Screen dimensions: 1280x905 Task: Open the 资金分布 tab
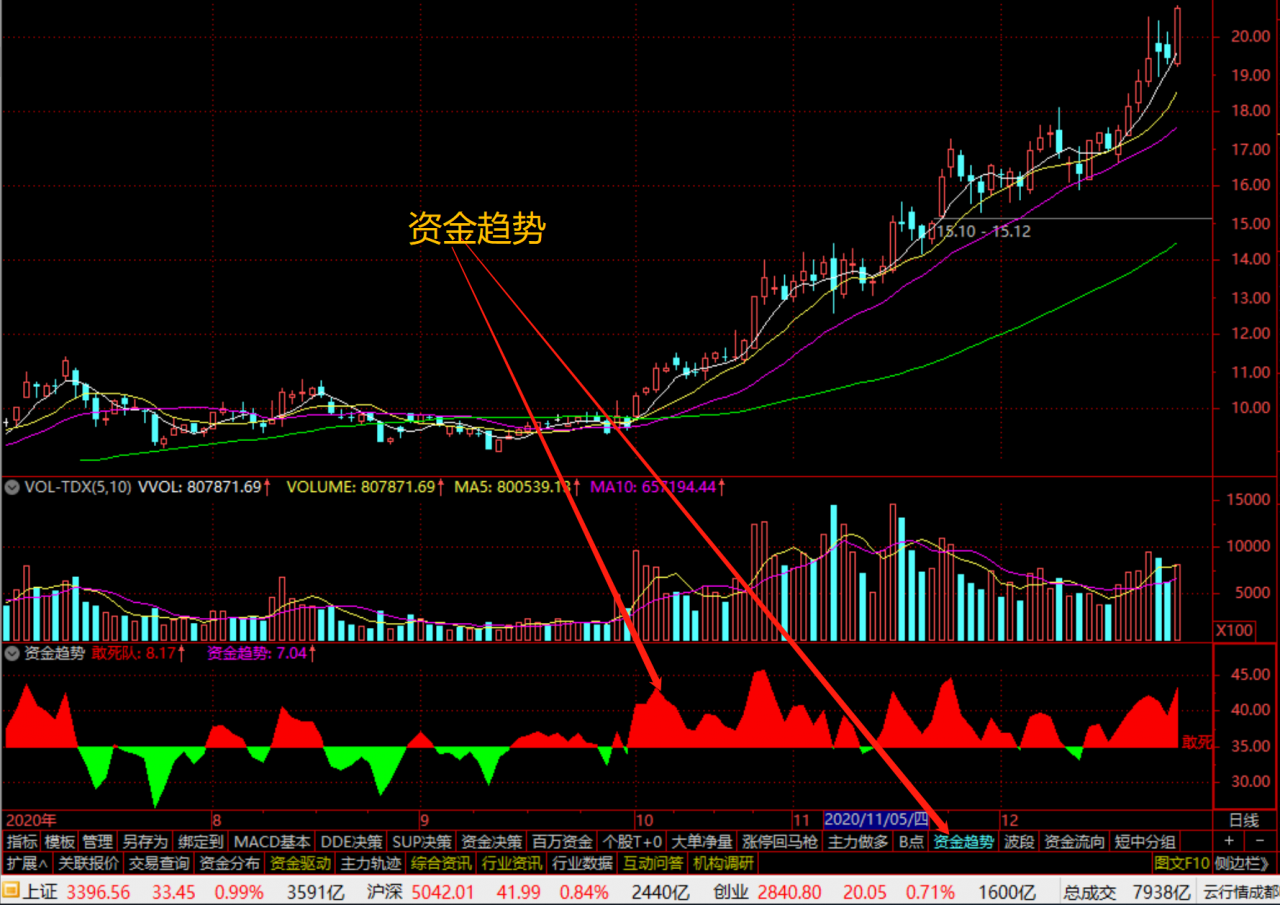point(230,863)
